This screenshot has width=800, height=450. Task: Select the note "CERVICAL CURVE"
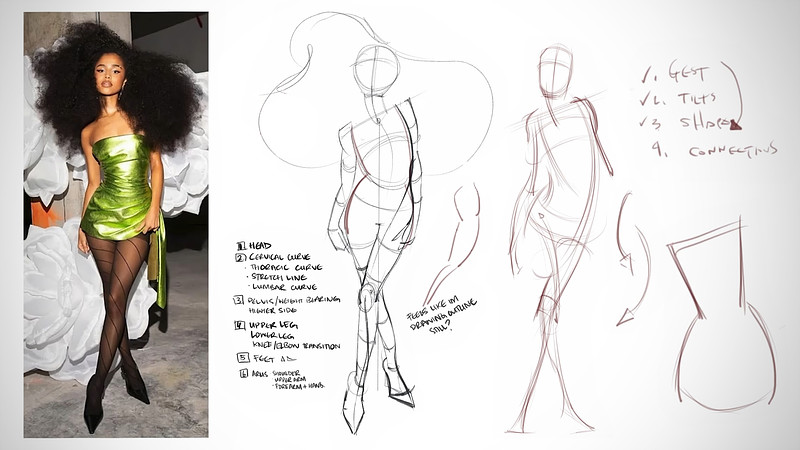coord(279,257)
